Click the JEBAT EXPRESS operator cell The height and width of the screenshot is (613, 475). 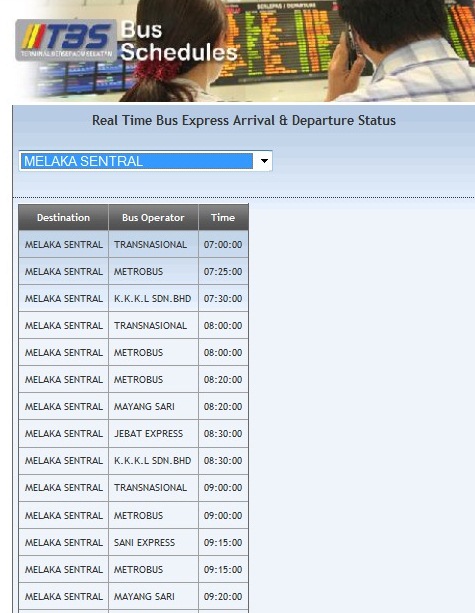(x=153, y=434)
